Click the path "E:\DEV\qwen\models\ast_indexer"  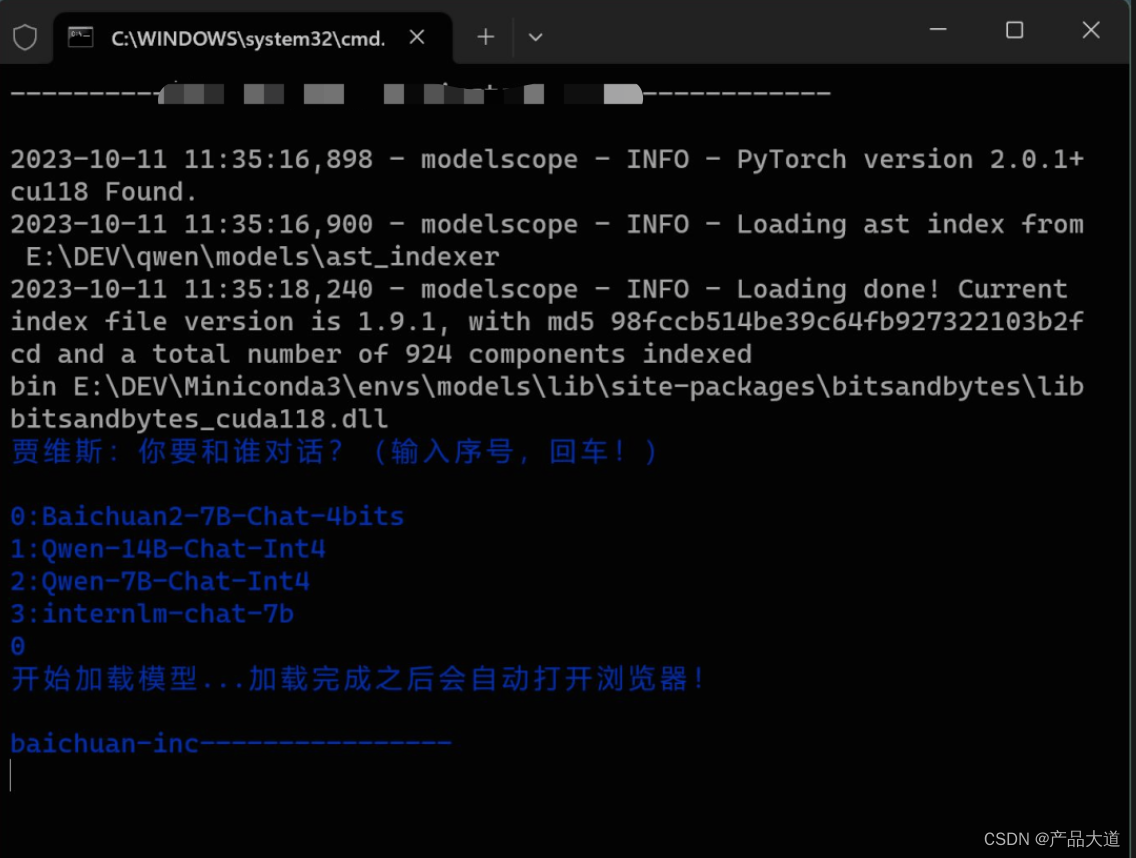[263, 257]
